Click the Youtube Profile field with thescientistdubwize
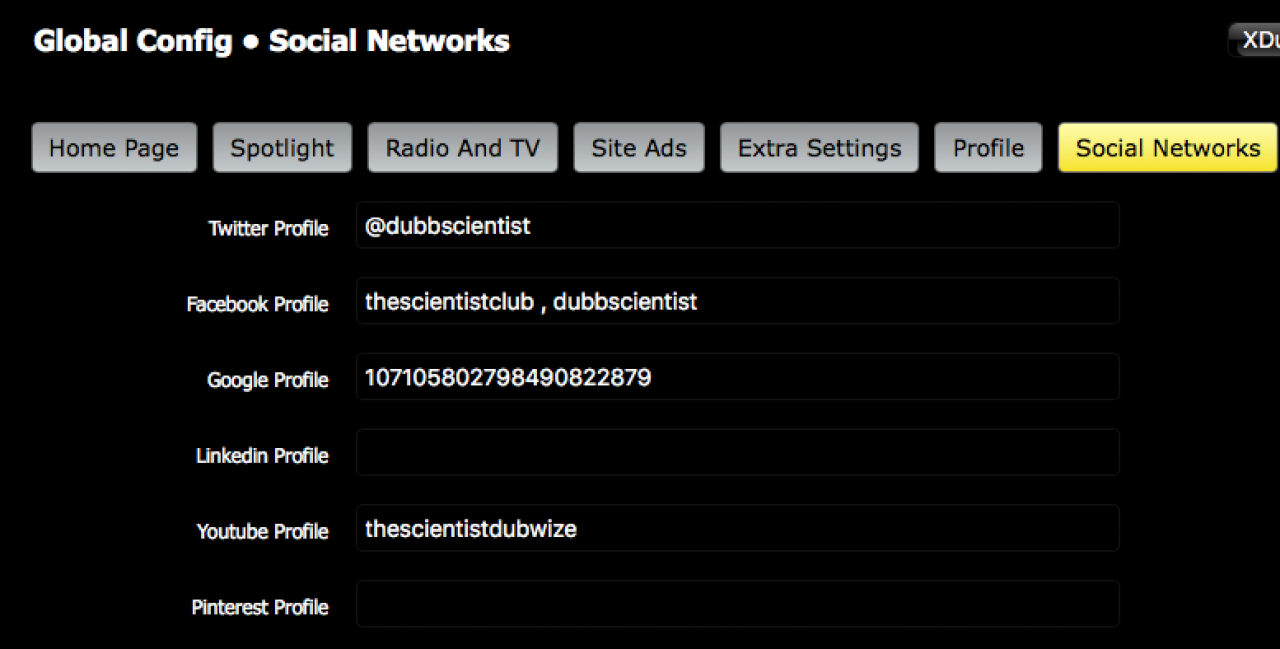The image size is (1280, 649). pyautogui.click(x=737, y=529)
